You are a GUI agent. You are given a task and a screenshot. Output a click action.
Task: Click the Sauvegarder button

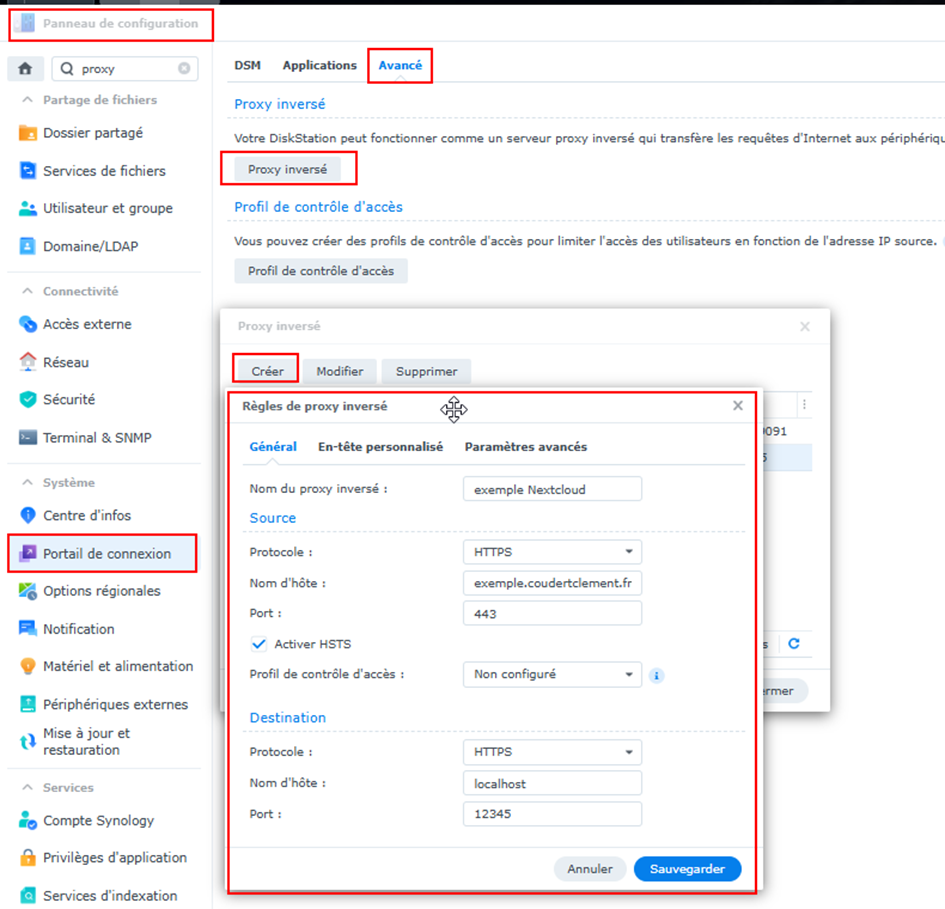[687, 869]
